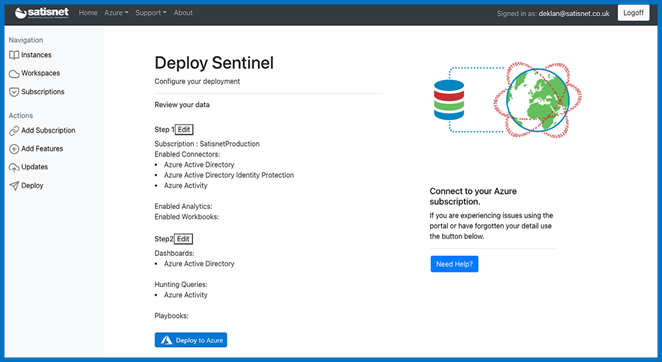The image size is (662, 362).
Task: Go to the Home page
Action: point(88,13)
